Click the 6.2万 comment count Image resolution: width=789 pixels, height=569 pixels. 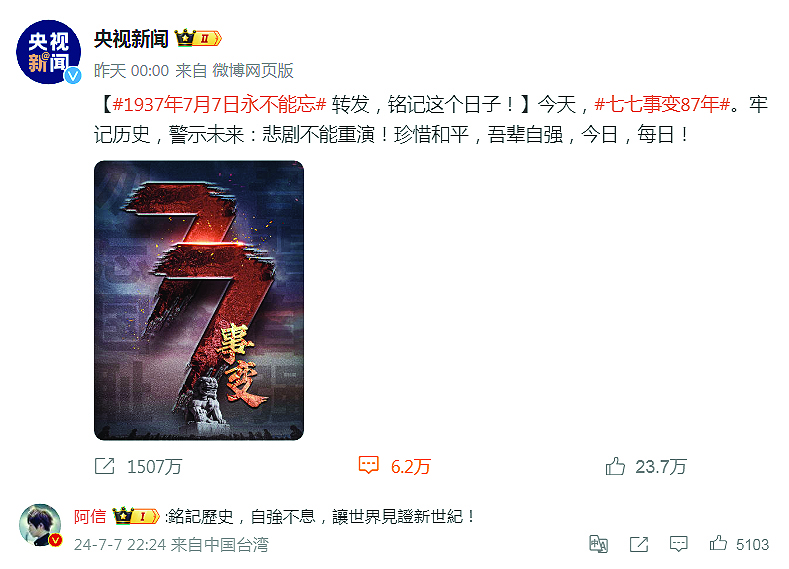411,466
